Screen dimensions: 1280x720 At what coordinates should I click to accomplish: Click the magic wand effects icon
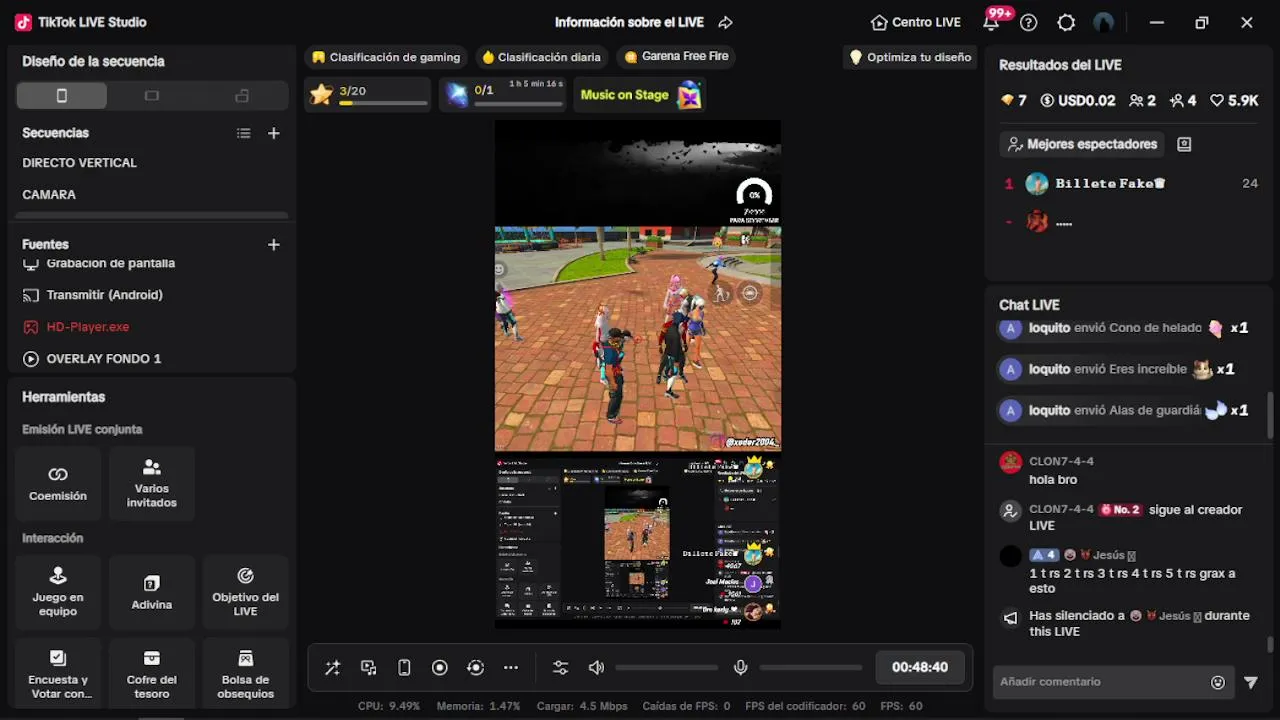pos(333,668)
